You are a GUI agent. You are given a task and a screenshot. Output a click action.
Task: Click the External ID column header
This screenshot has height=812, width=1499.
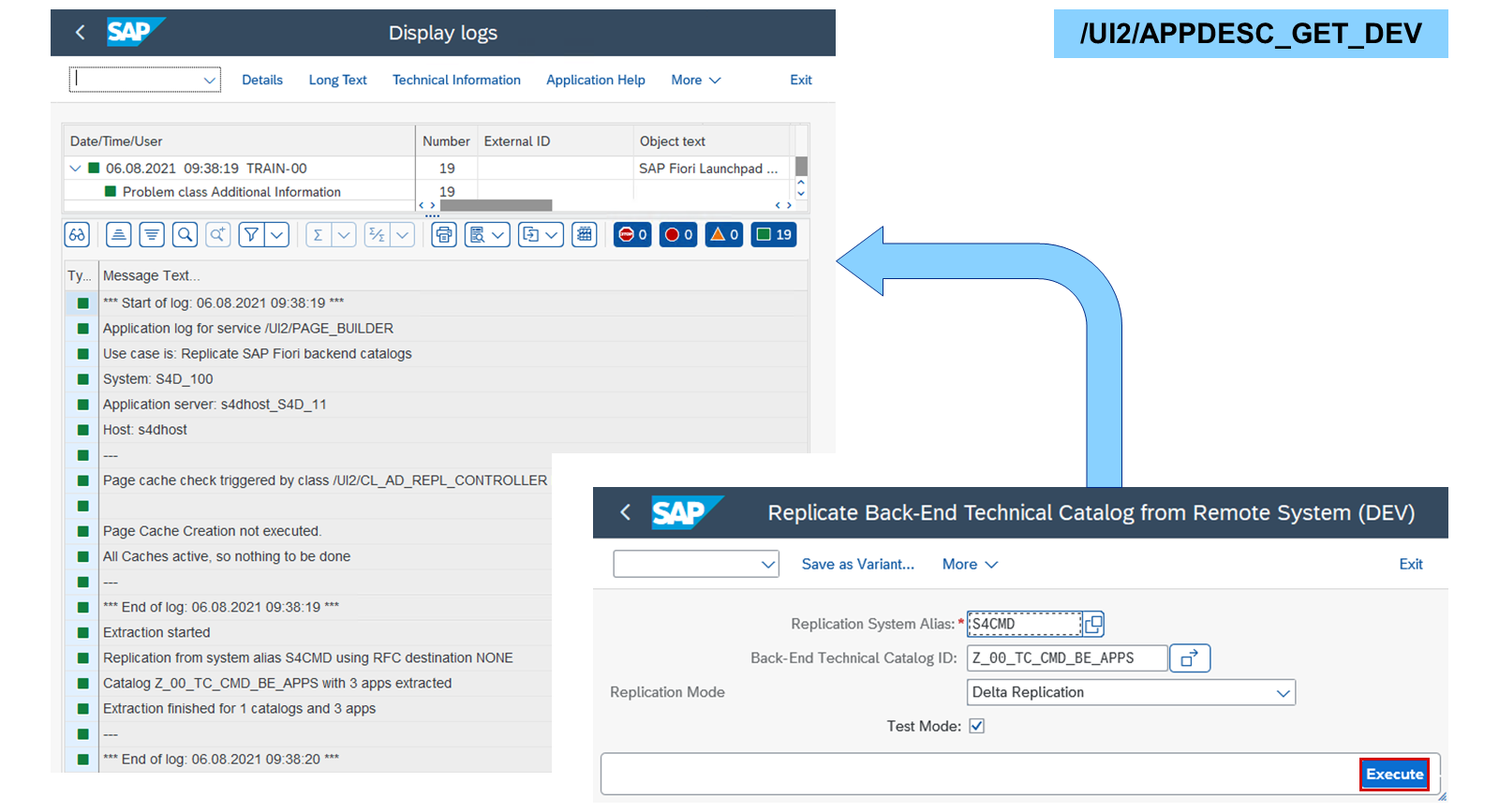click(x=556, y=141)
